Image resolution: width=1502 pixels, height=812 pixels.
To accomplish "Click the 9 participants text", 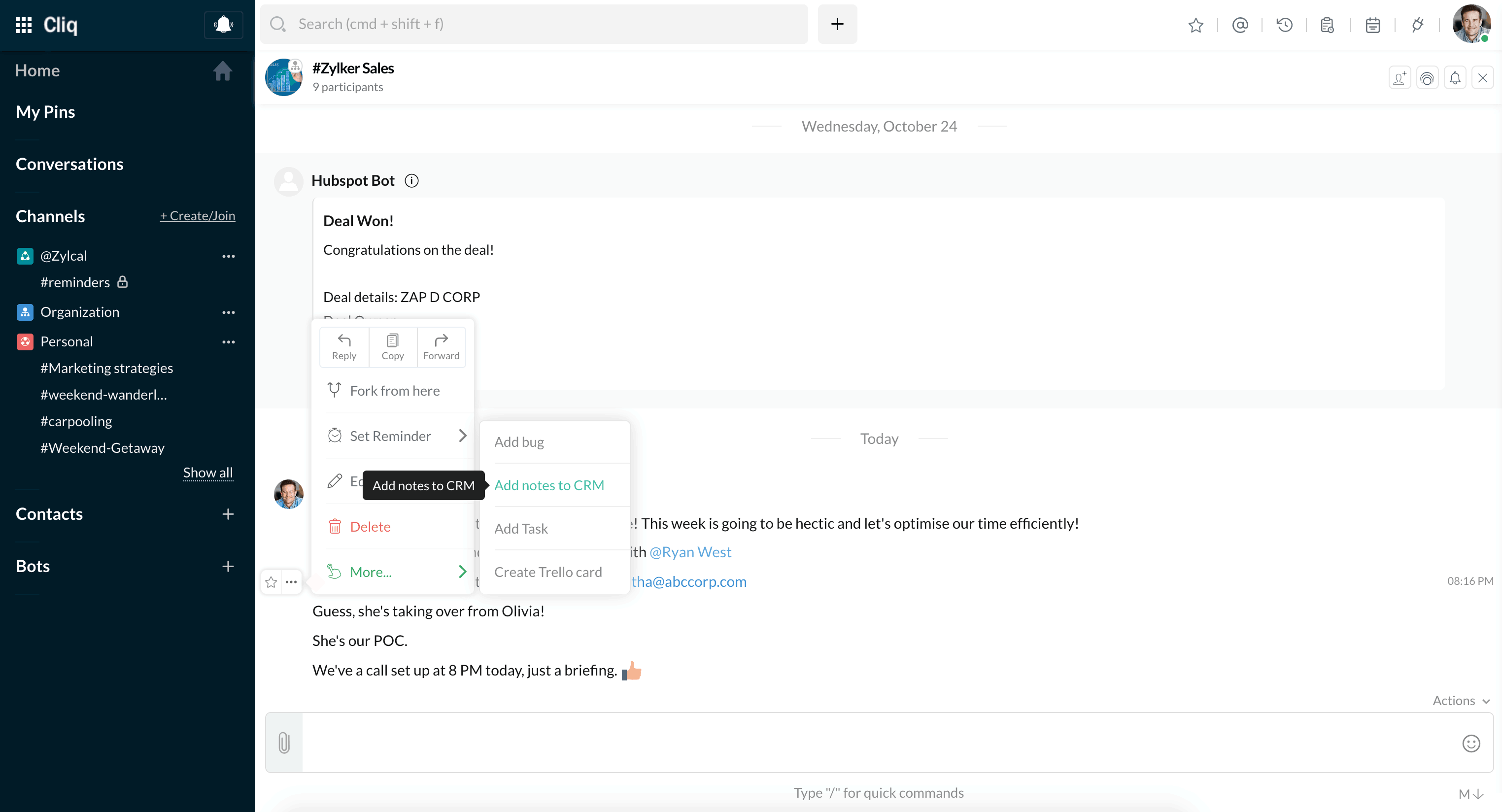I will coord(347,87).
